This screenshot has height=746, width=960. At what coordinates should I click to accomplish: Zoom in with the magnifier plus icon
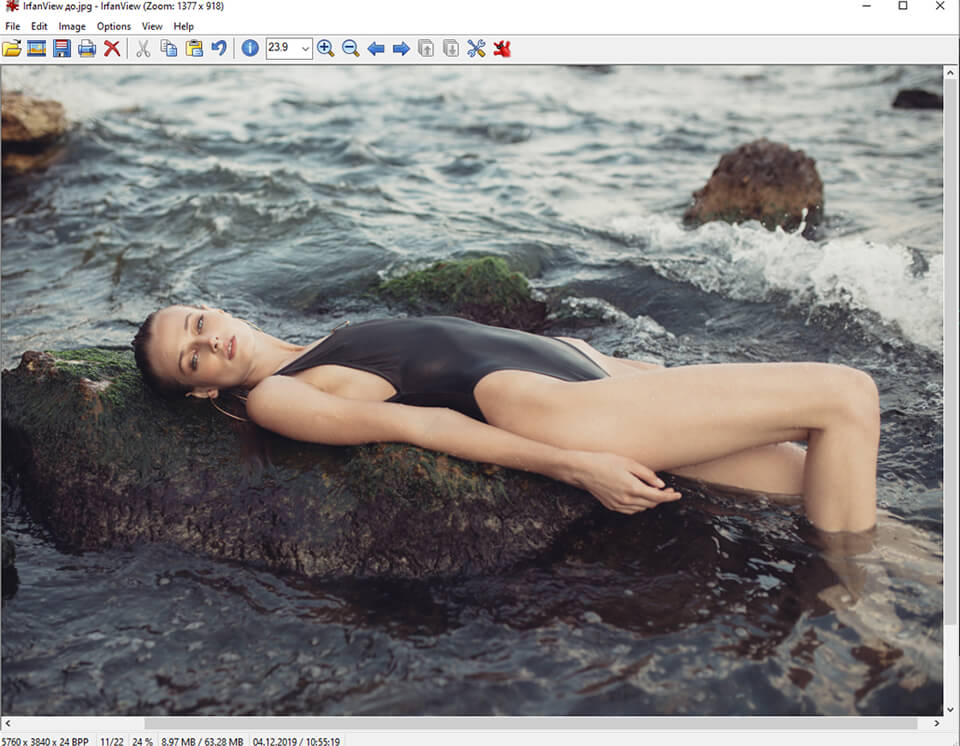coord(325,48)
